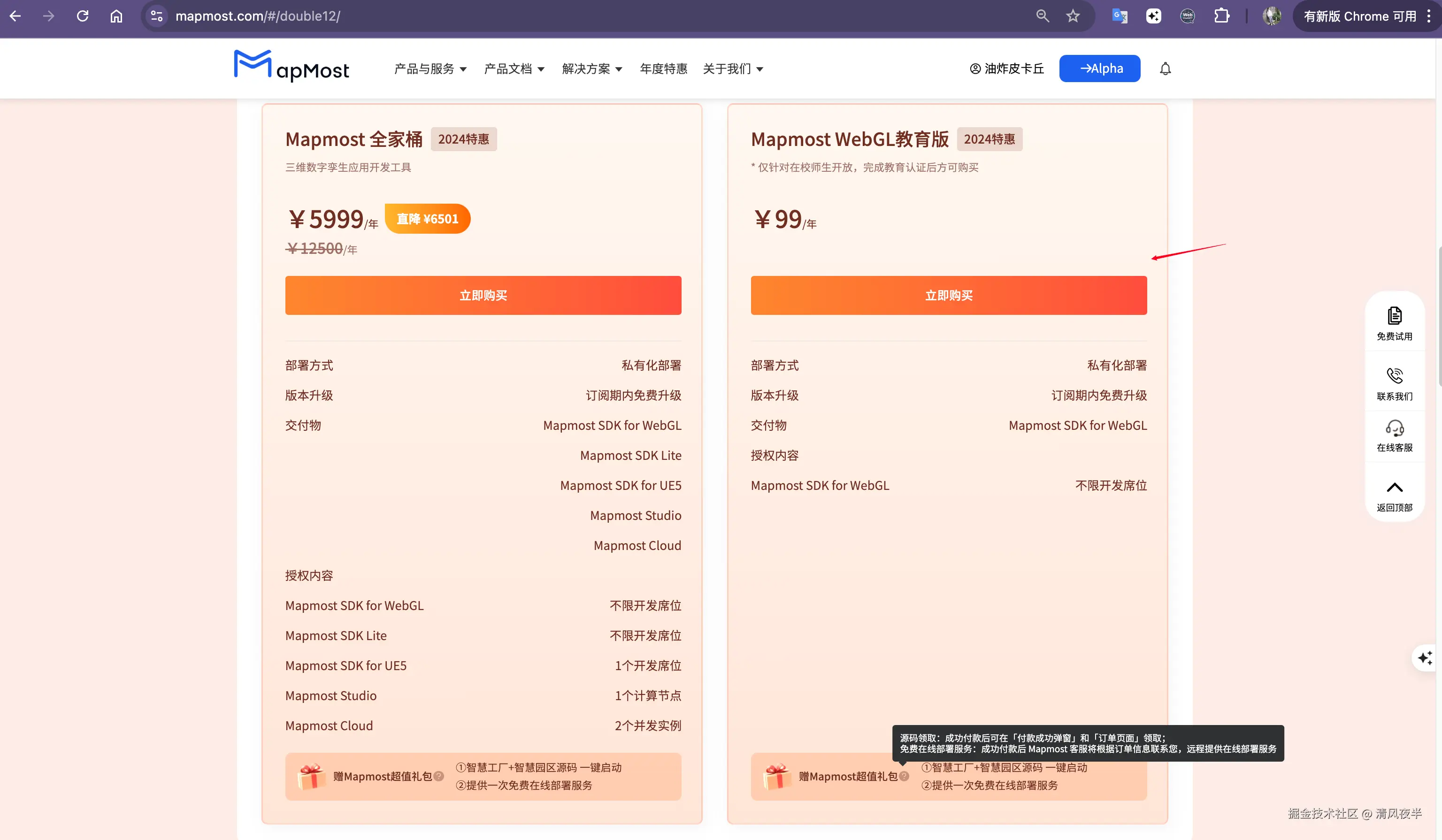Click the help icon beside 全家桶 gift pack
Image resolution: width=1442 pixels, height=840 pixels.
[439, 776]
